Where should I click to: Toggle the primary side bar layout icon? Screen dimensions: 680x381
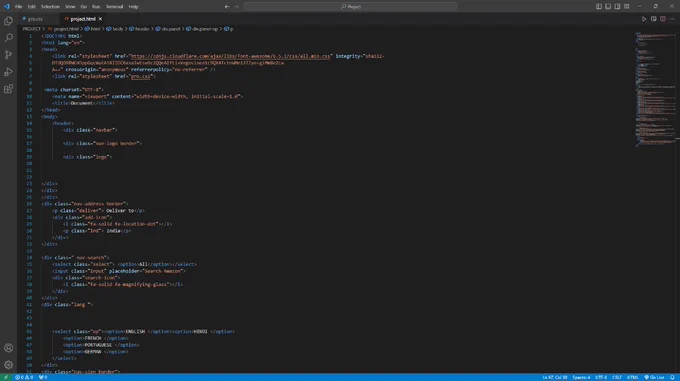point(598,7)
